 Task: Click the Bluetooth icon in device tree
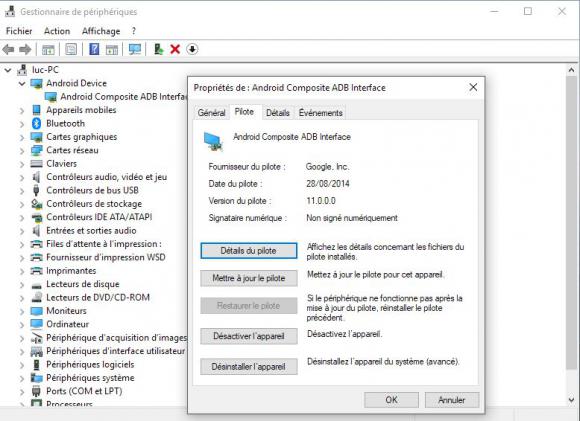[x=36, y=123]
